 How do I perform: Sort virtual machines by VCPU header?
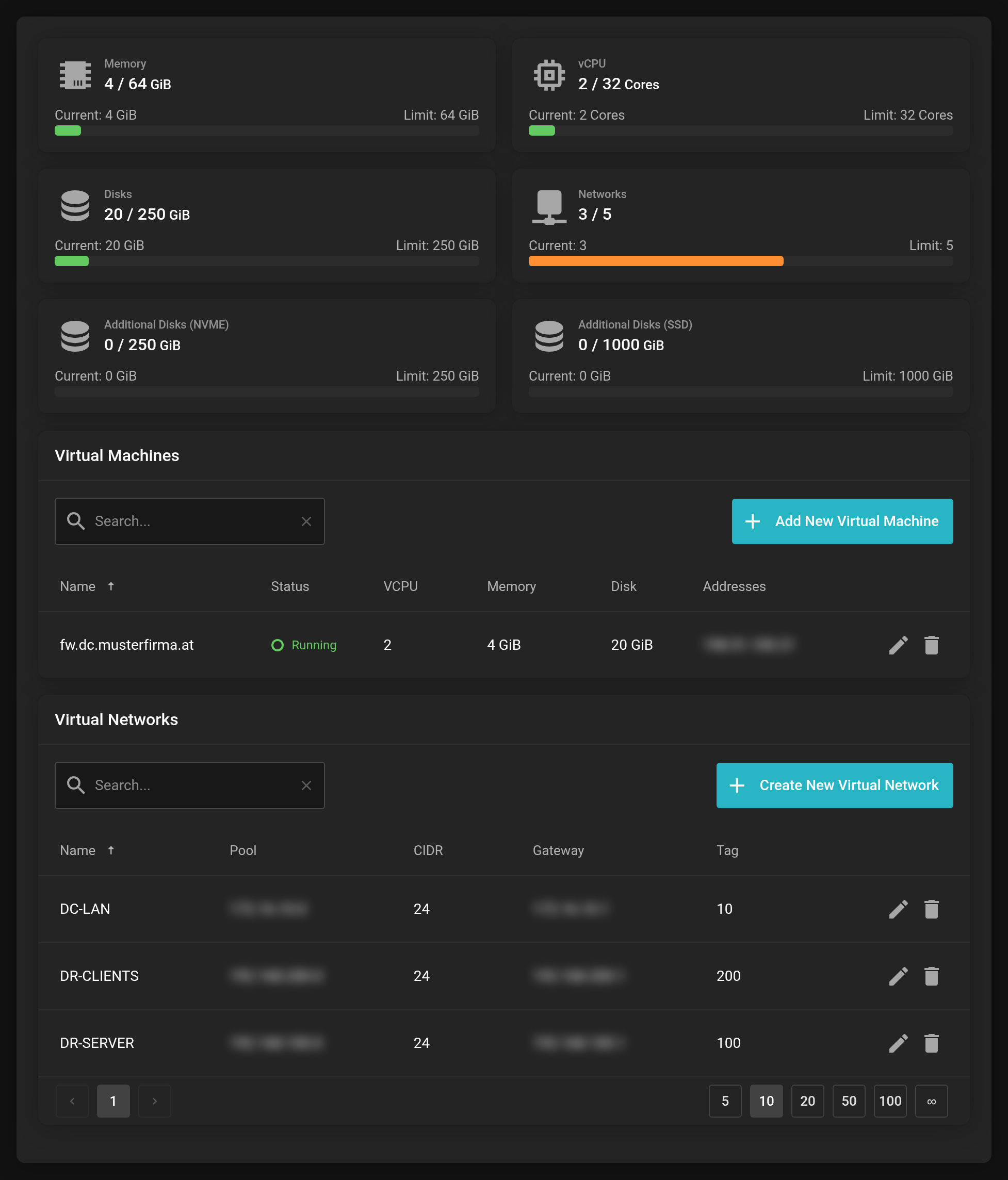pos(400,586)
